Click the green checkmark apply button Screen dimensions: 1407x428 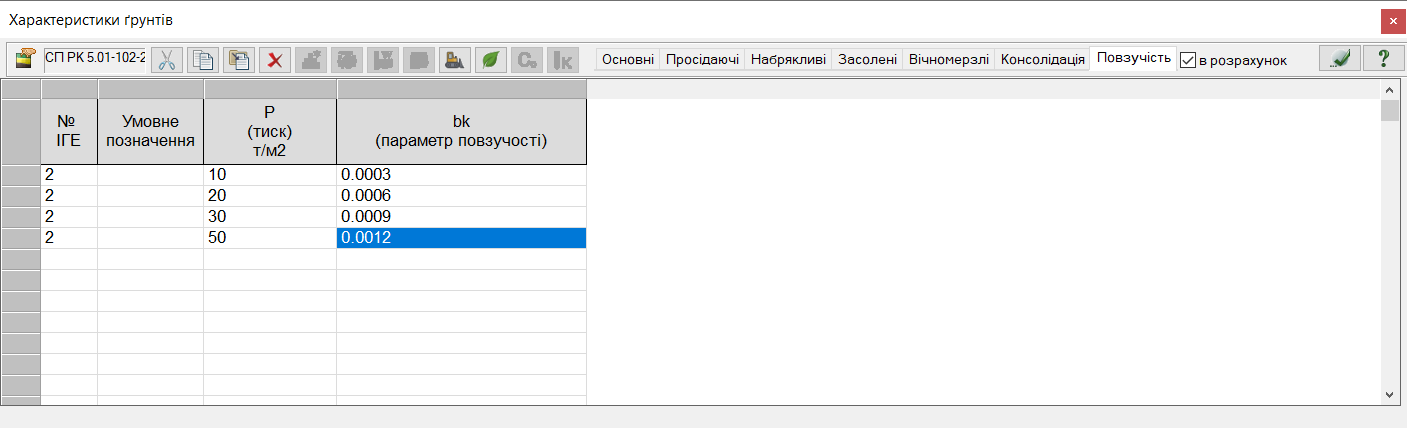click(x=1339, y=59)
